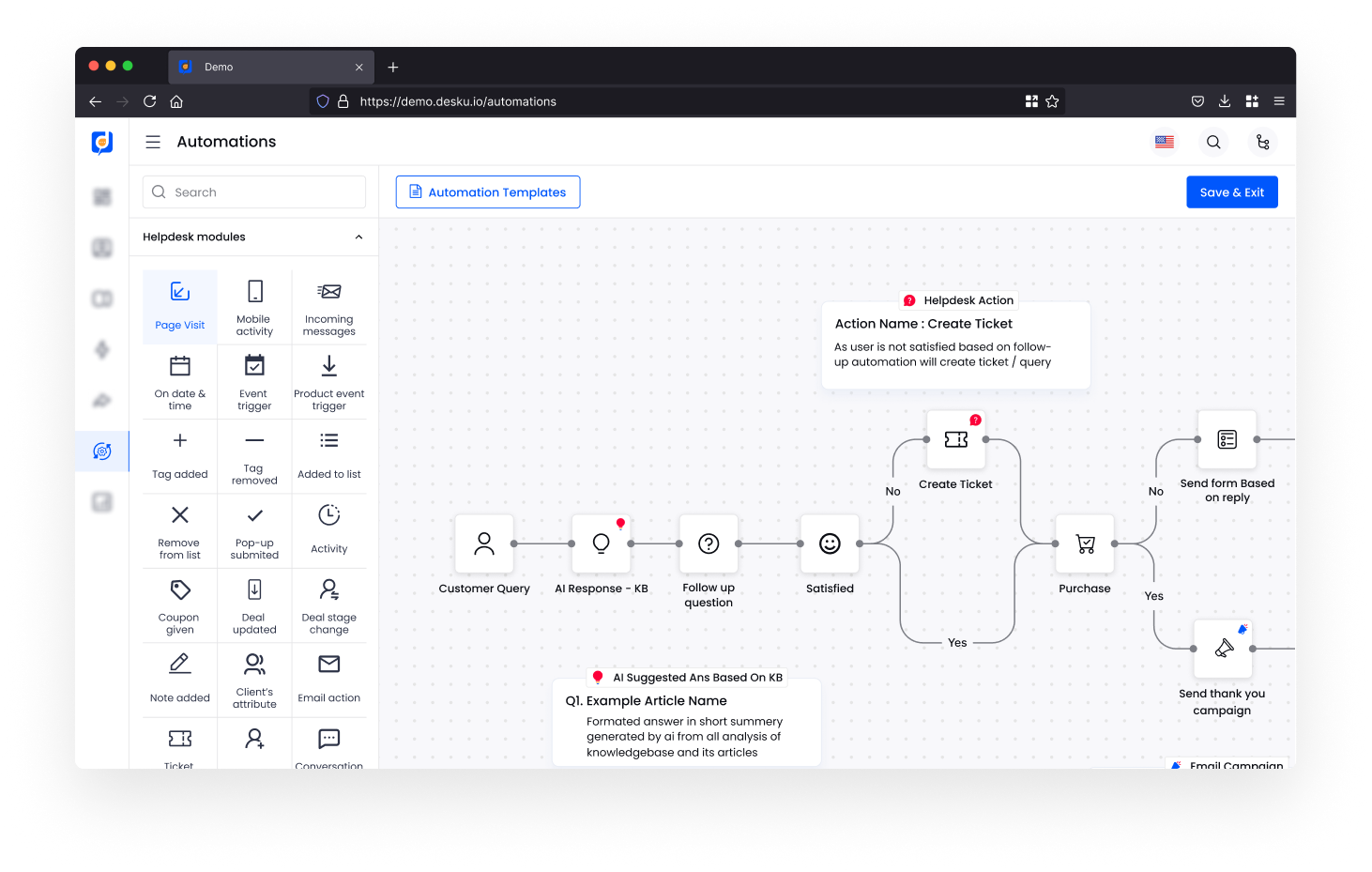Select the Deal stage change module
This screenshot has height=872, width=1372.
(x=328, y=605)
